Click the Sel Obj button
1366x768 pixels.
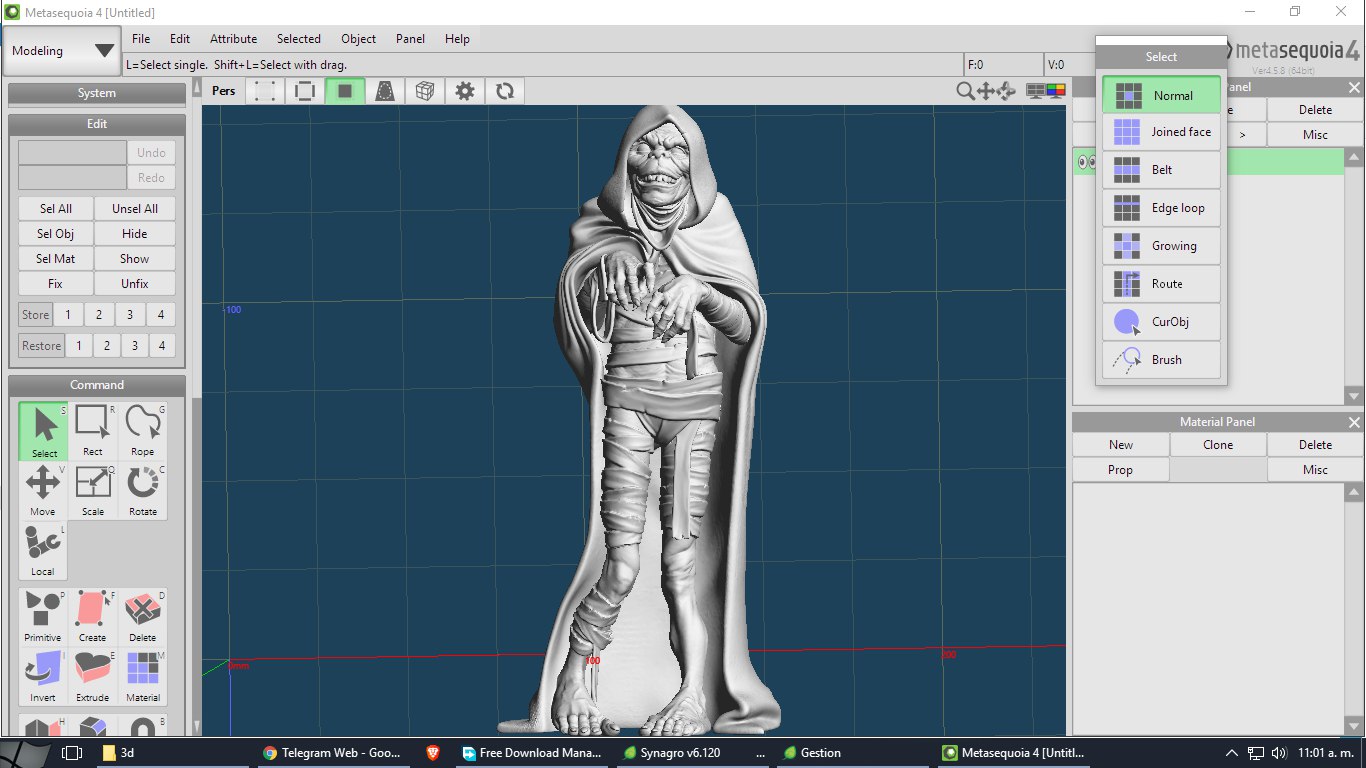point(56,234)
